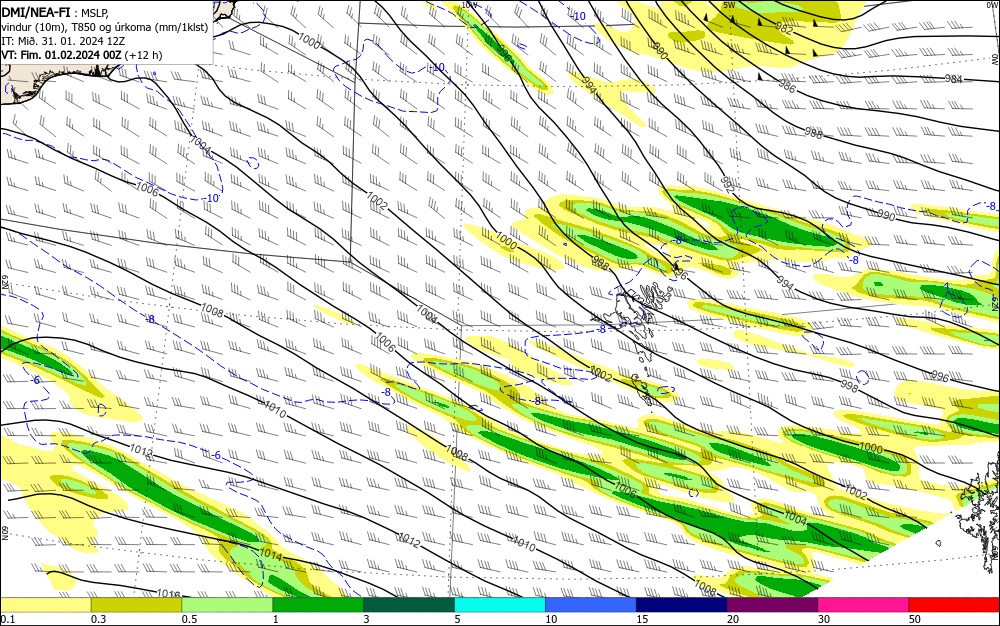1000x626 pixels.
Task: Click the red 50+ legend swatch
Action: click(x=954, y=605)
